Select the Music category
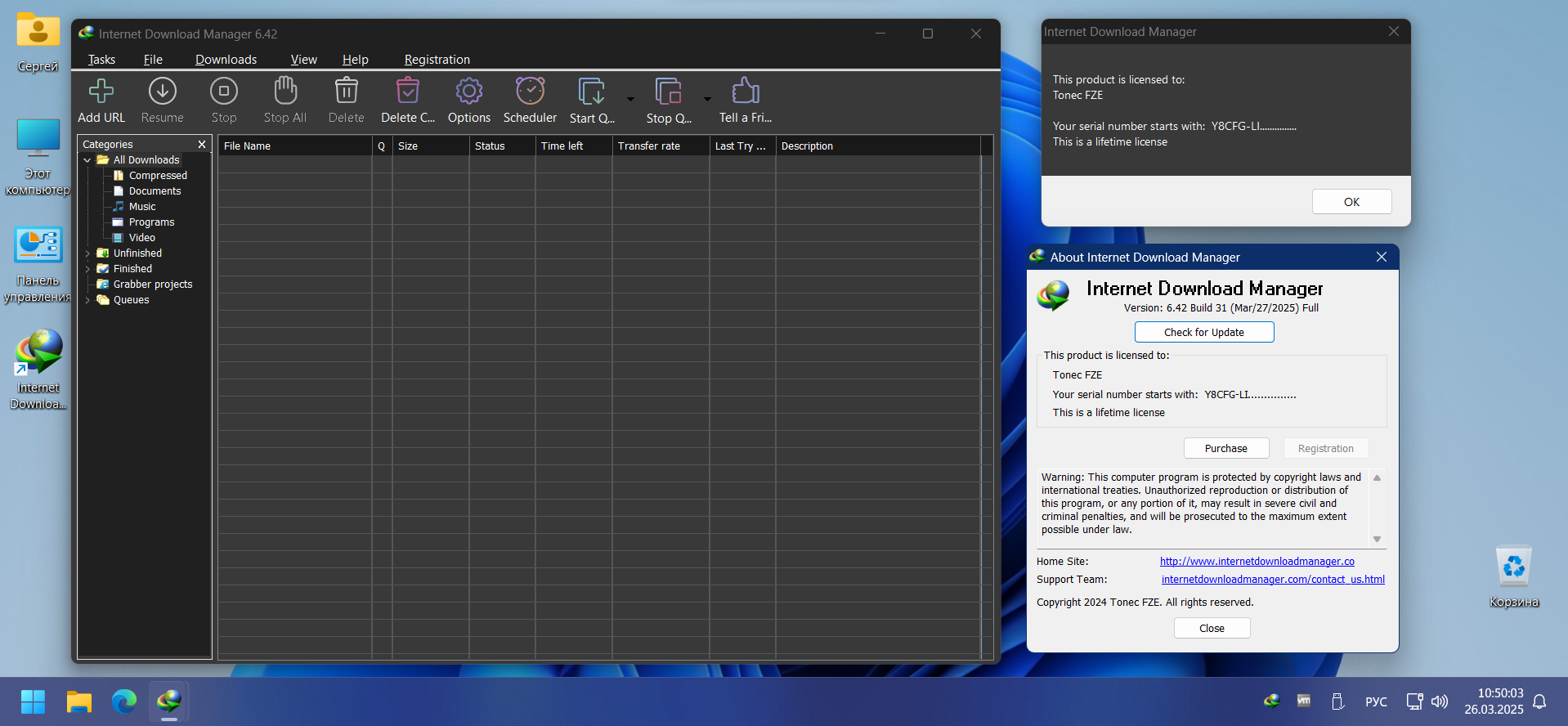The image size is (1568, 726). pyautogui.click(x=142, y=207)
